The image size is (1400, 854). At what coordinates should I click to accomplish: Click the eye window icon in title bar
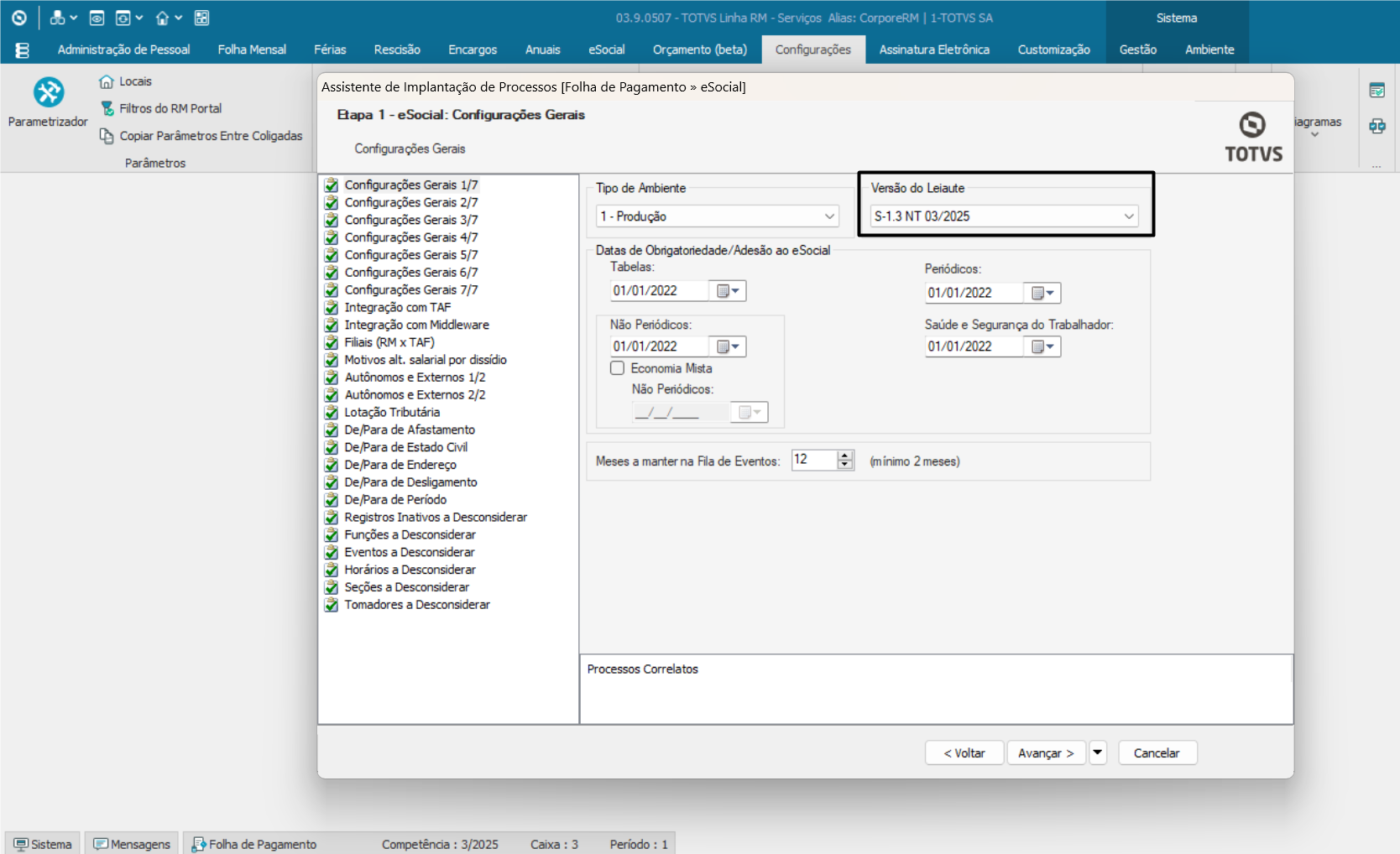[97, 18]
